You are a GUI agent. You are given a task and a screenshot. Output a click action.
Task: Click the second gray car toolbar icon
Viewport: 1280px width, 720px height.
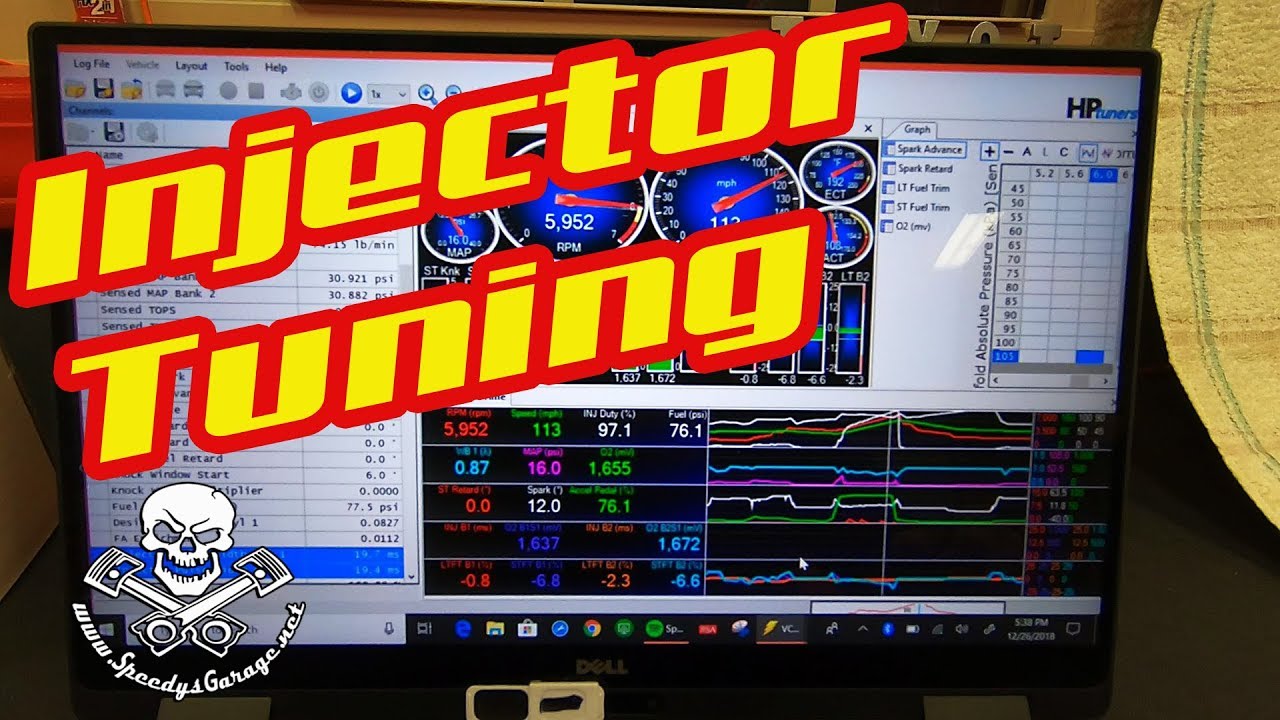click(193, 91)
